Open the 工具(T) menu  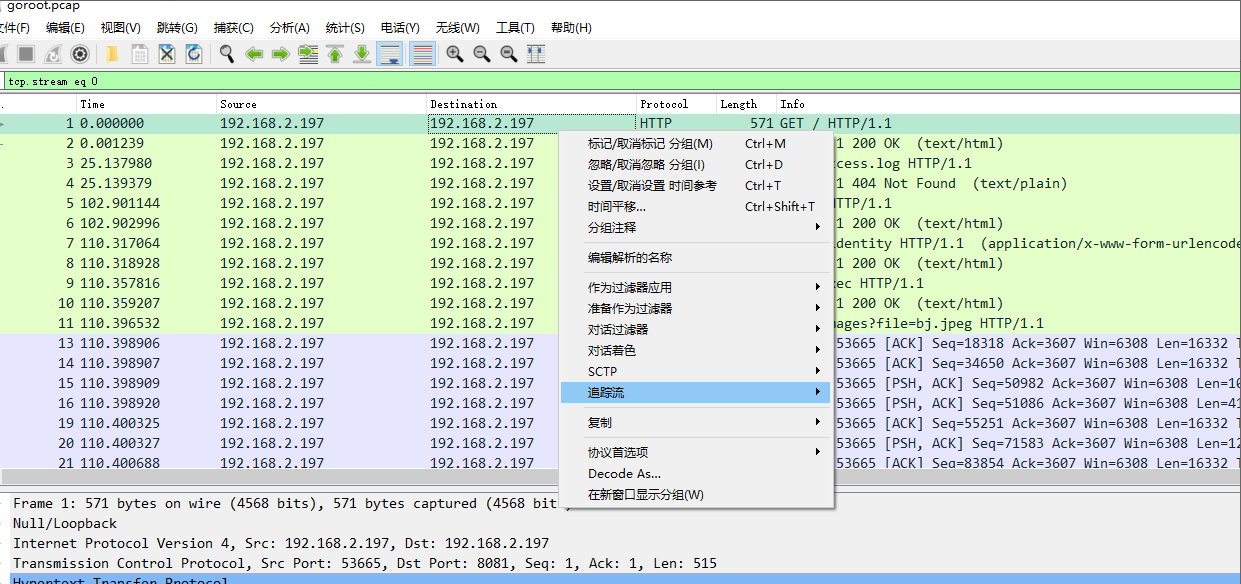(x=515, y=27)
